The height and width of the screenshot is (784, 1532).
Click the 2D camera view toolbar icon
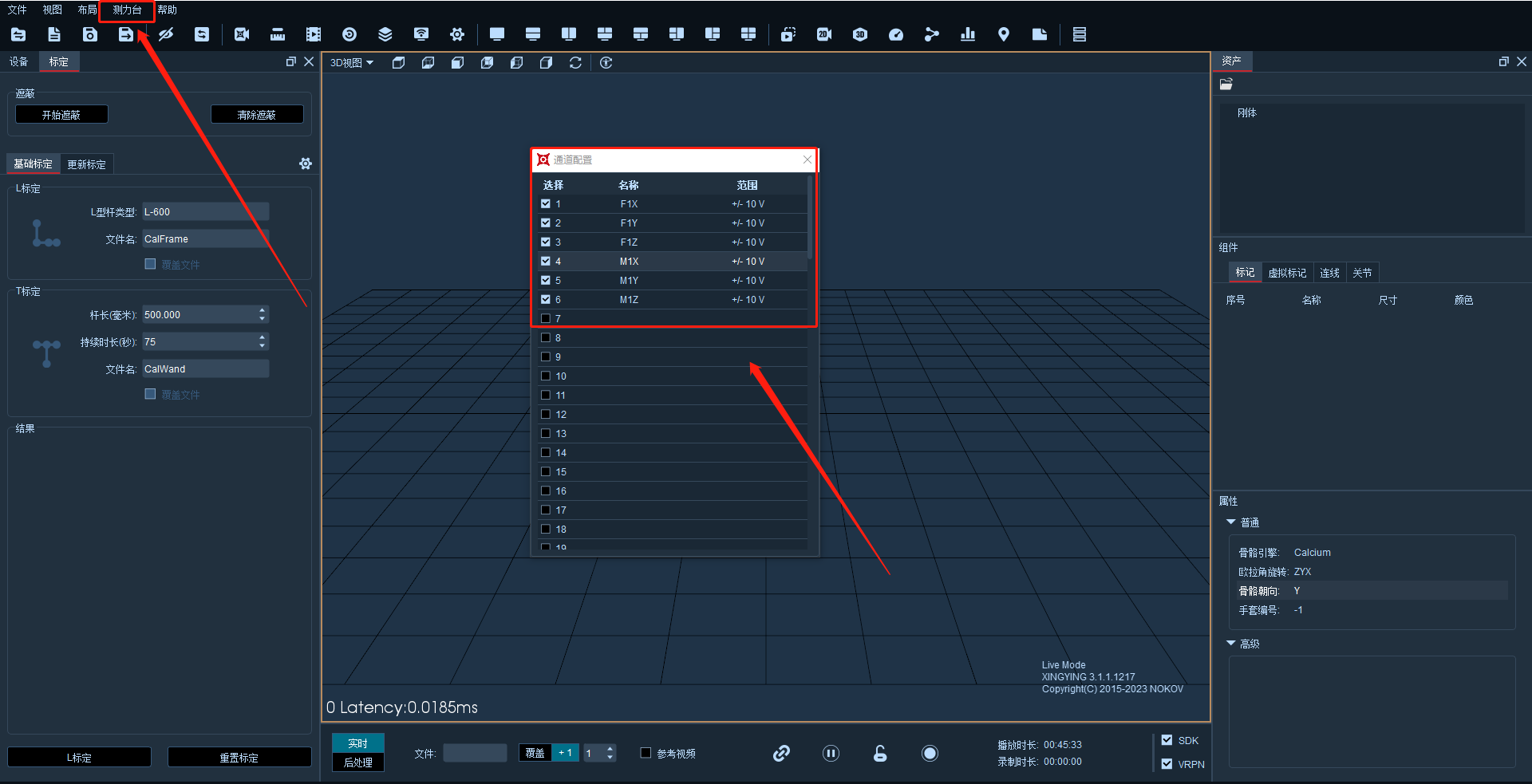pos(824,34)
